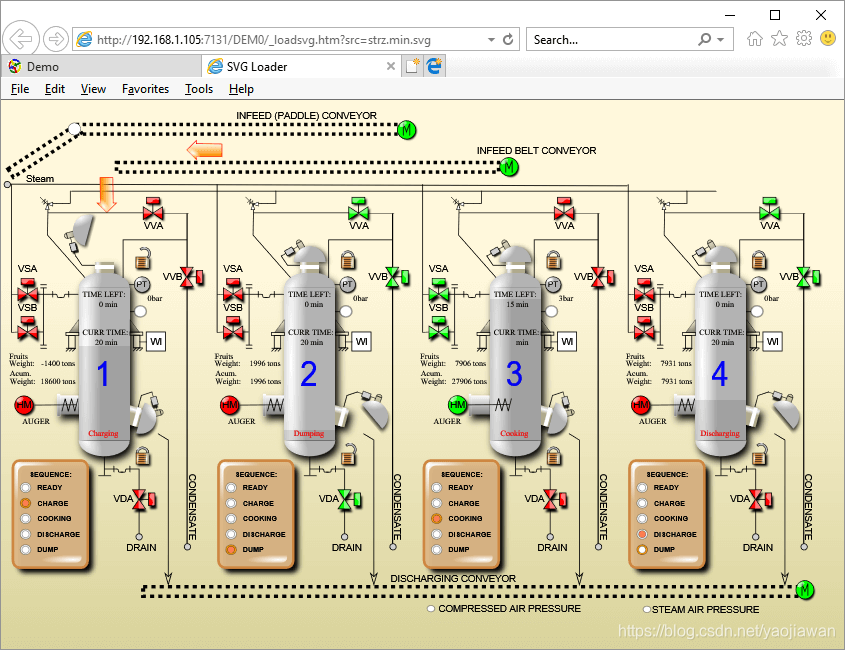Go back to the previous page
Screen dimensions: 845x650
pos(21,39)
